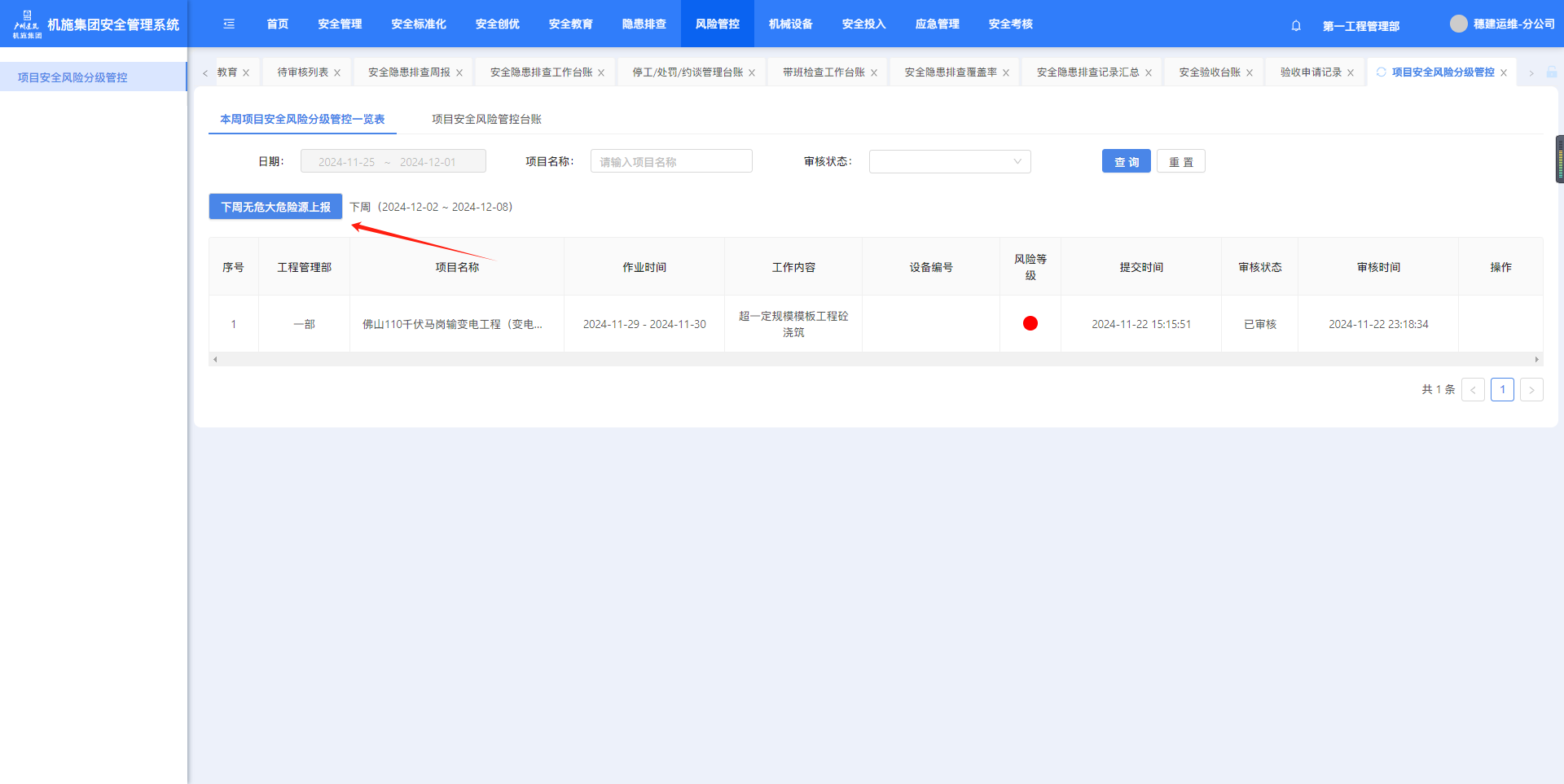1564x784 pixels.
Task: Click the sidebar collapse menu icon
Action: pos(229,24)
